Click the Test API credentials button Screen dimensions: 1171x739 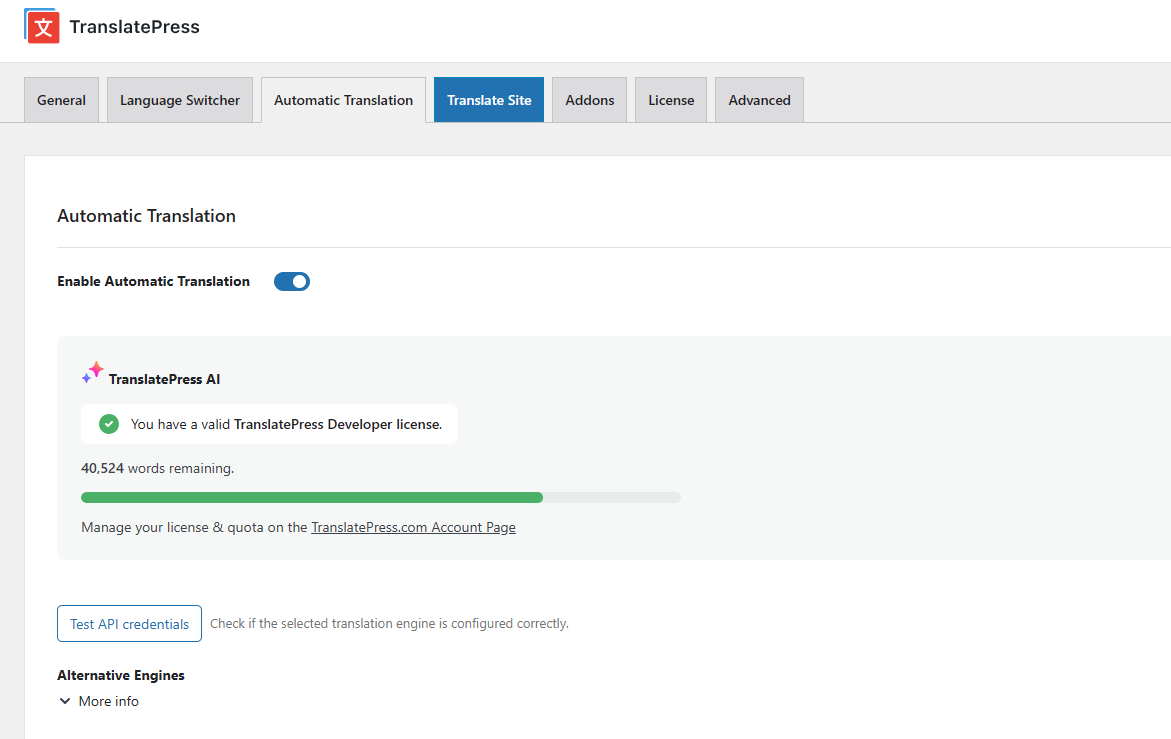click(129, 623)
